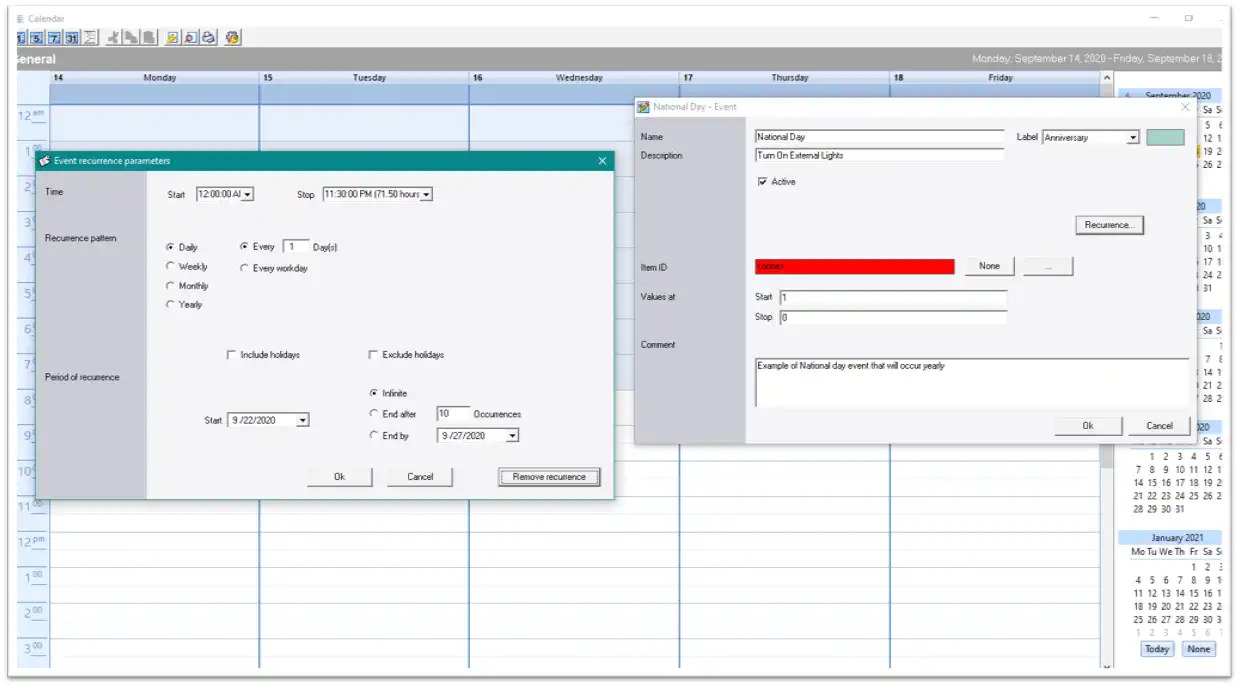This screenshot has height=687, width=1239.
Task: Switch to 7-day week view icon
Action: coord(54,38)
